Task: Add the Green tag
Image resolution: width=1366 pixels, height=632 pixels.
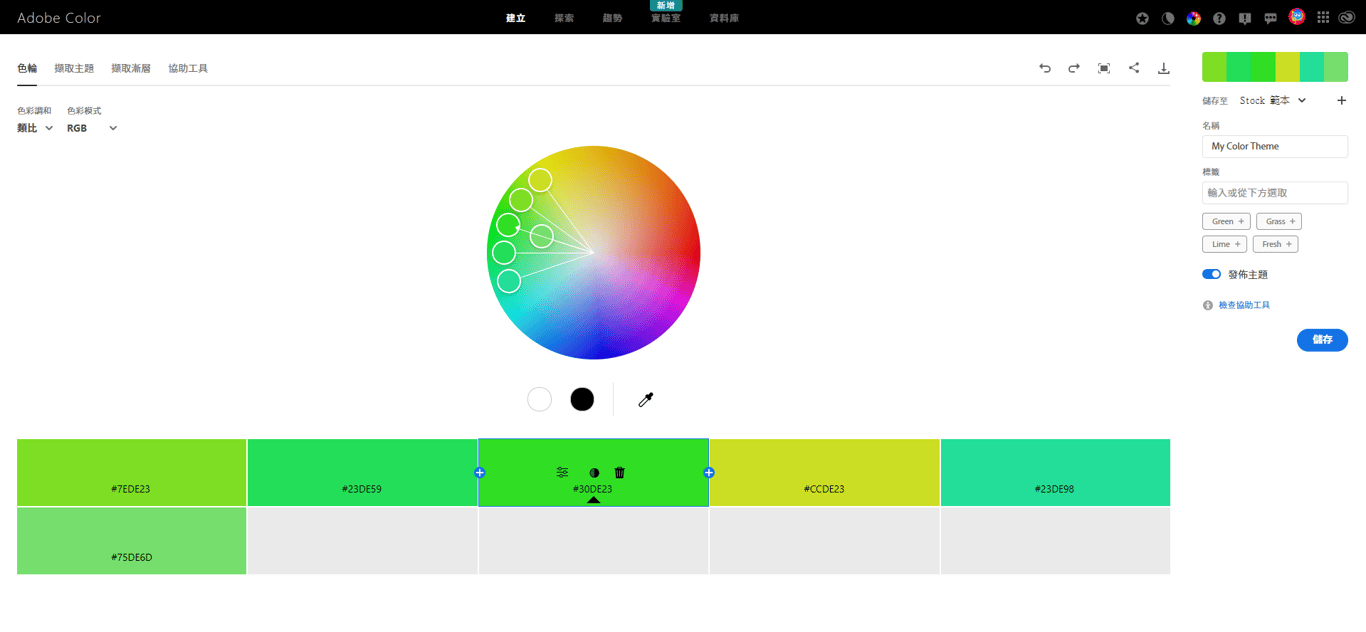Action: coord(1226,221)
